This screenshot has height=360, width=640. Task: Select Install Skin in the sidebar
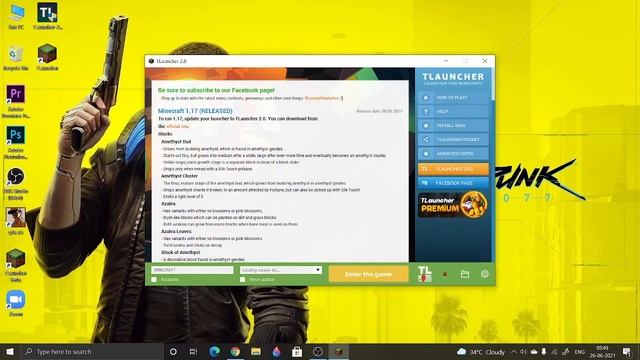coord(453,125)
